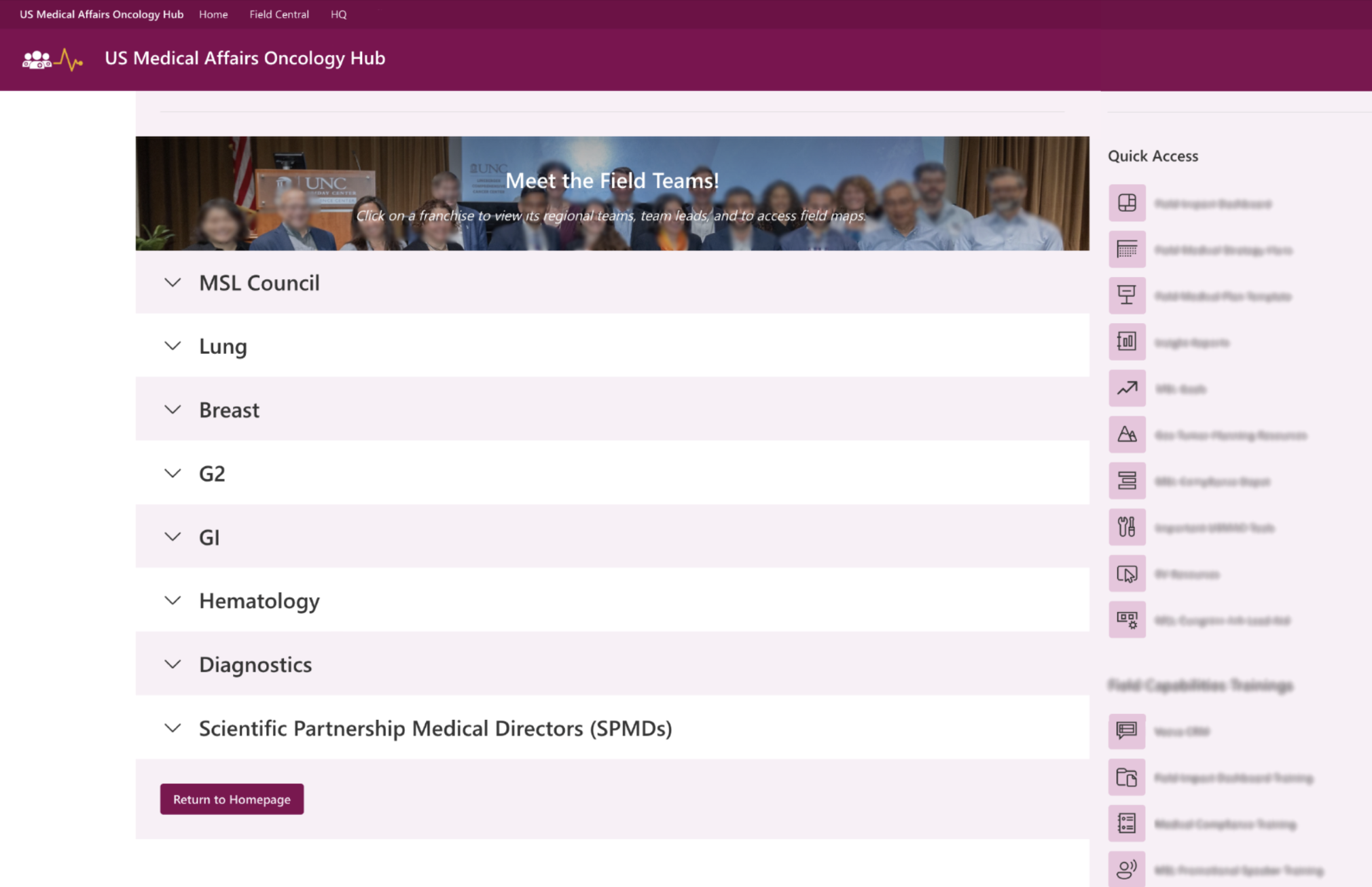Click the presentation easel icon in Quick Access
1372x887 pixels.
(x=1127, y=295)
